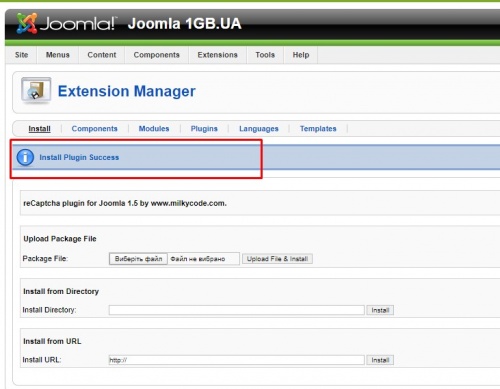Viewport: 500px width, 389px height.
Task: Switch to the Plugins tab
Action: pyautogui.click(x=204, y=129)
